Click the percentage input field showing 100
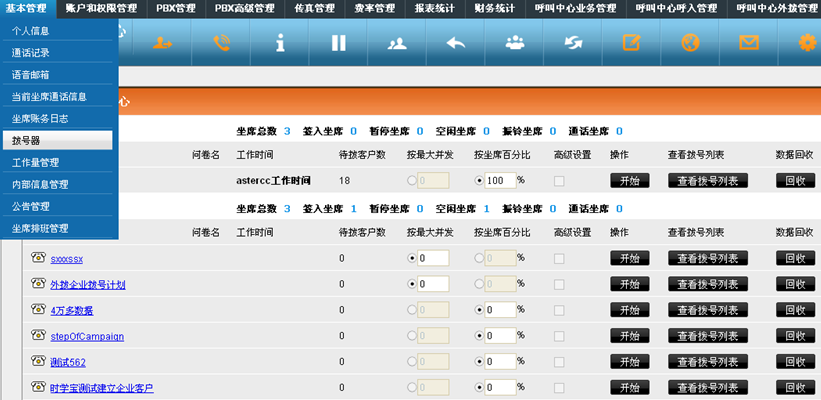Viewport: 821px width, 400px height. click(499, 181)
